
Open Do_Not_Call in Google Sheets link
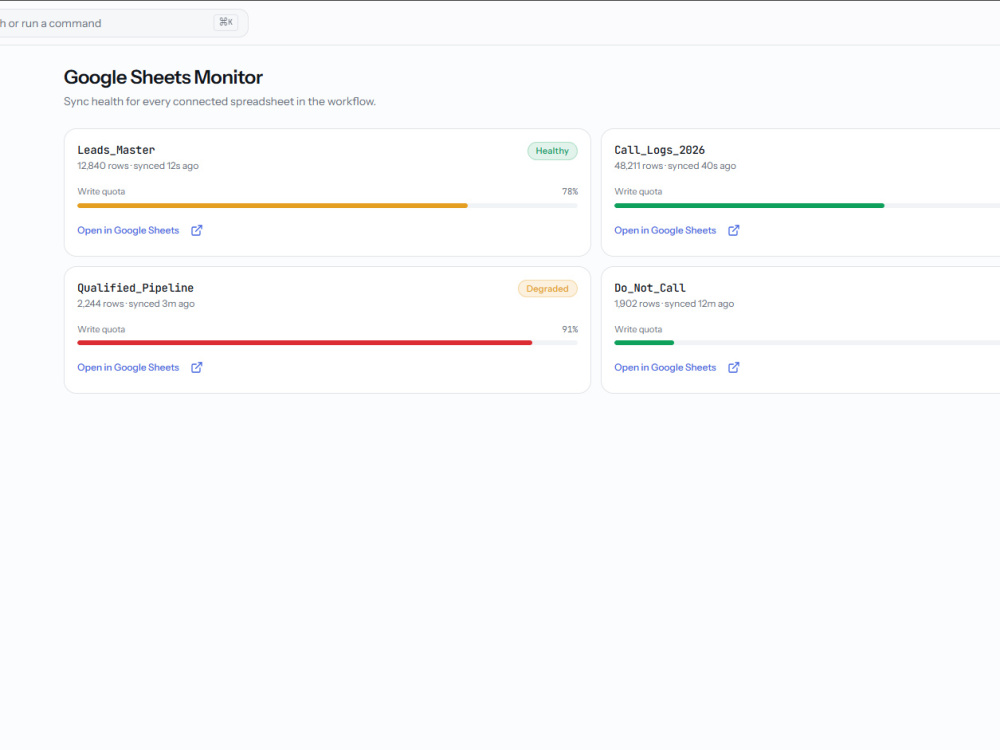pyautogui.click(x=665, y=367)
